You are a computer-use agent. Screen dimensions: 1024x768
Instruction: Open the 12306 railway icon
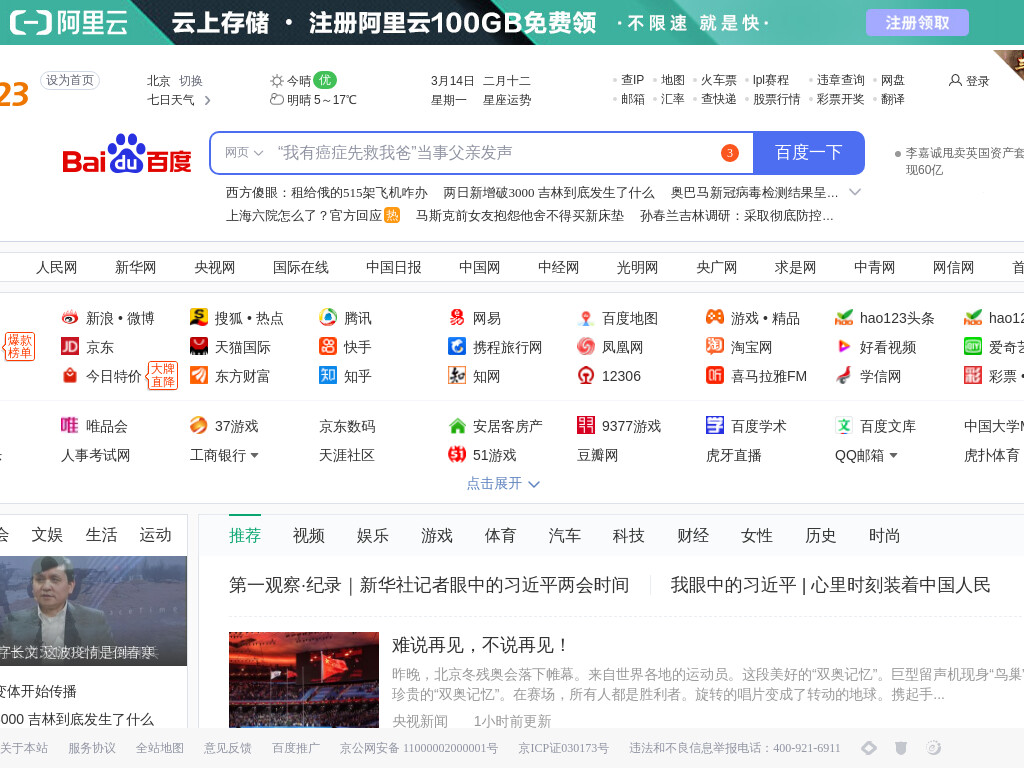click(586, 375)
